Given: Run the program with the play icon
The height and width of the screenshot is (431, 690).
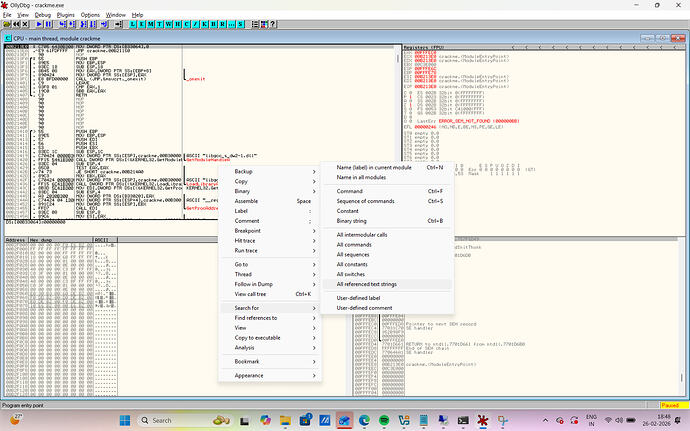Looking at the screenshot, I should (x=39, y=24).
